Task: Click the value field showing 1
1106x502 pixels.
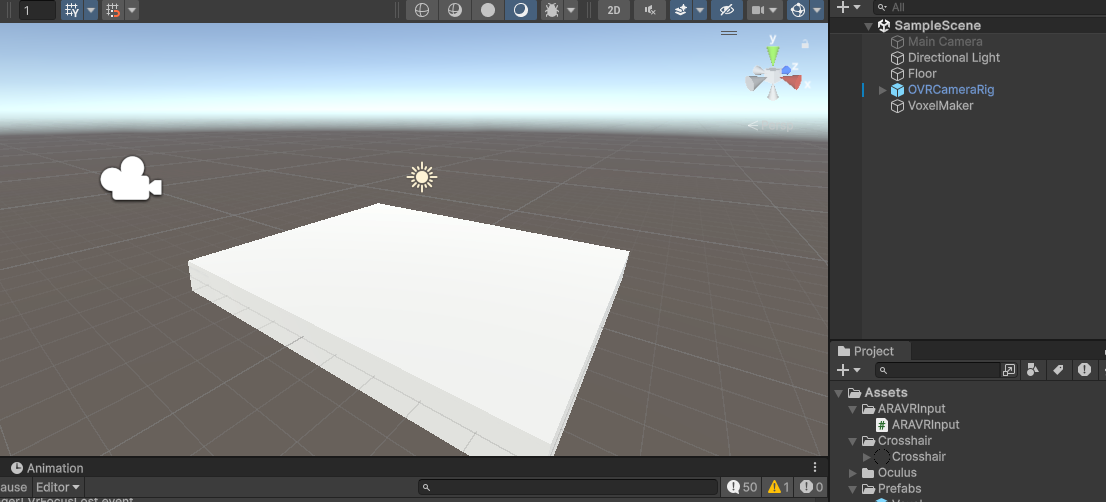Action: point(37,10)
